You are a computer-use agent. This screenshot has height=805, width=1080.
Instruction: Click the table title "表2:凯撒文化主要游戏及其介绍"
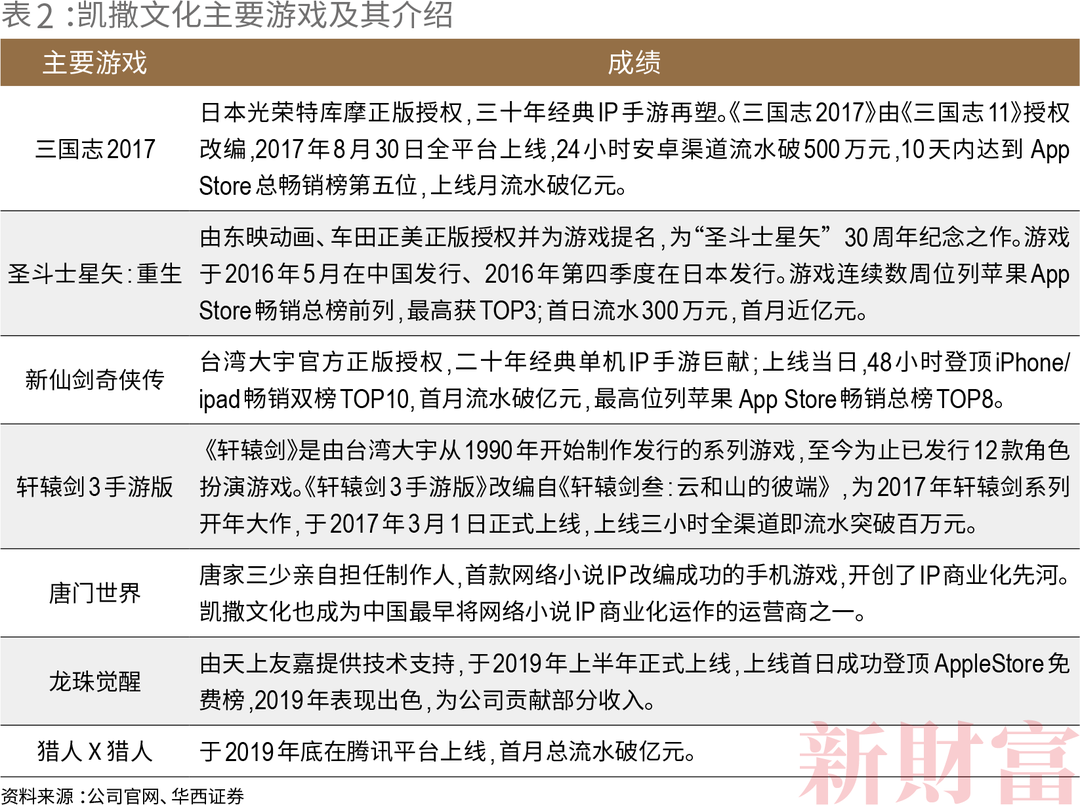(227, 15)
